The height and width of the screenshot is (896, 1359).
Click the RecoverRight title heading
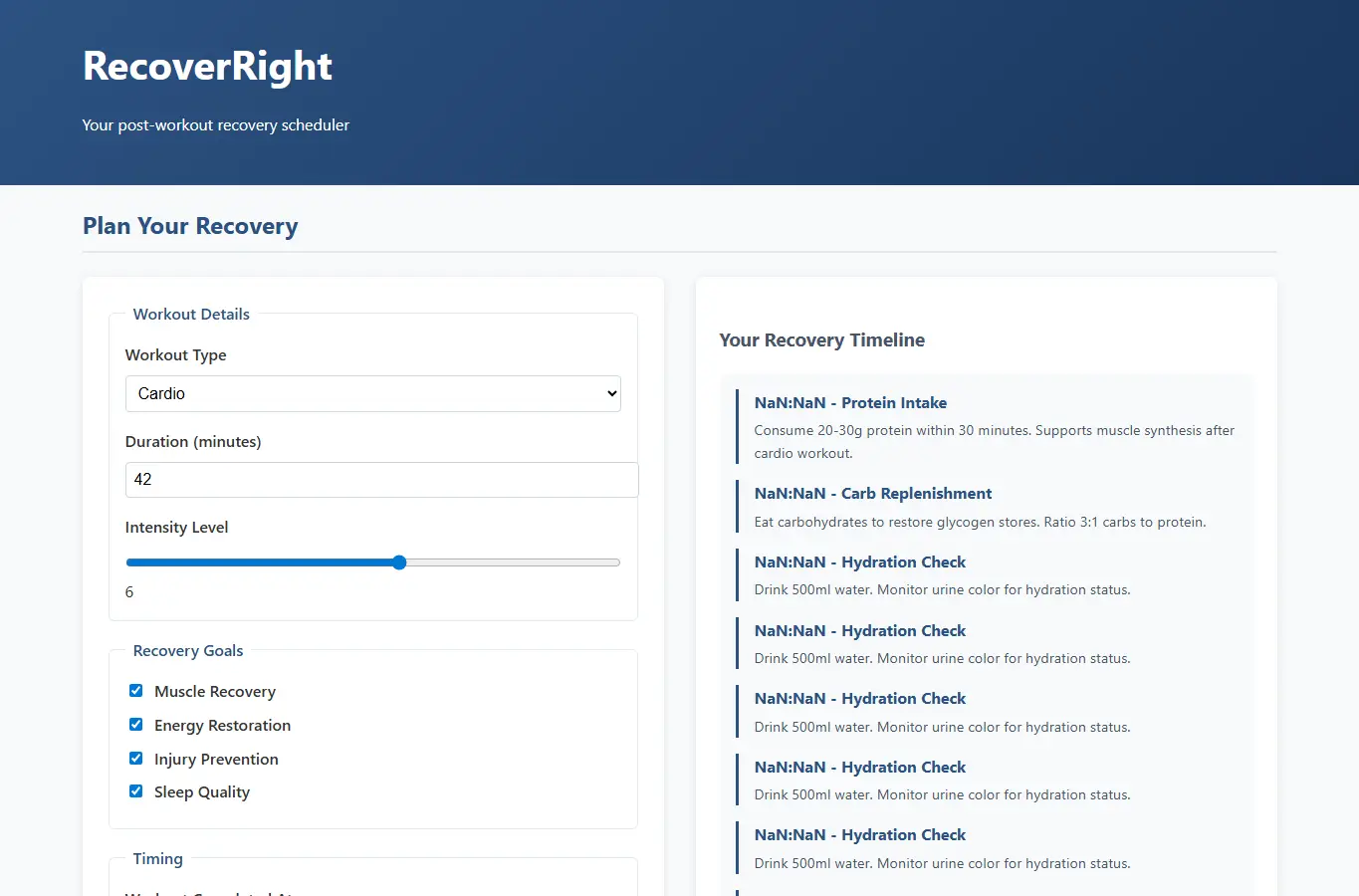click(207, 66)
